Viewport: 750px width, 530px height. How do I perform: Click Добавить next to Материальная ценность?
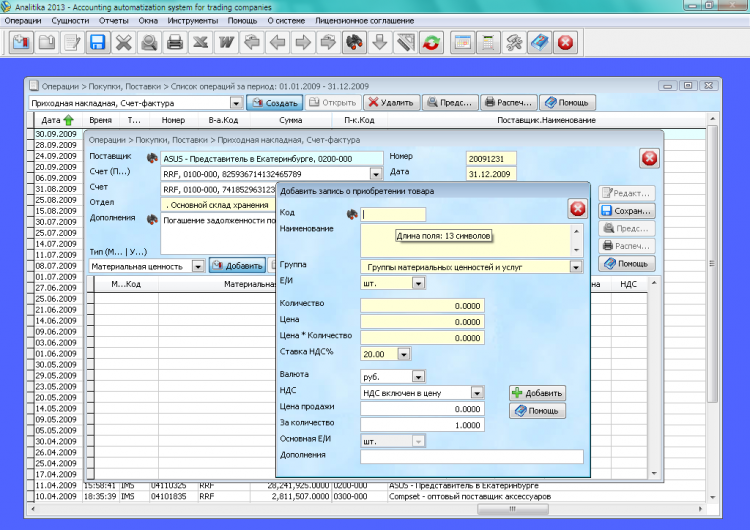pyautogui.click(x=238, y=266)
